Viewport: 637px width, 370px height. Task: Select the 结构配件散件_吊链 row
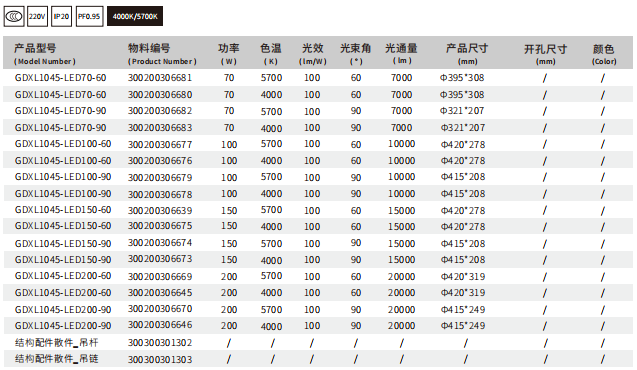pyautogui.click(x=318, y=359)
